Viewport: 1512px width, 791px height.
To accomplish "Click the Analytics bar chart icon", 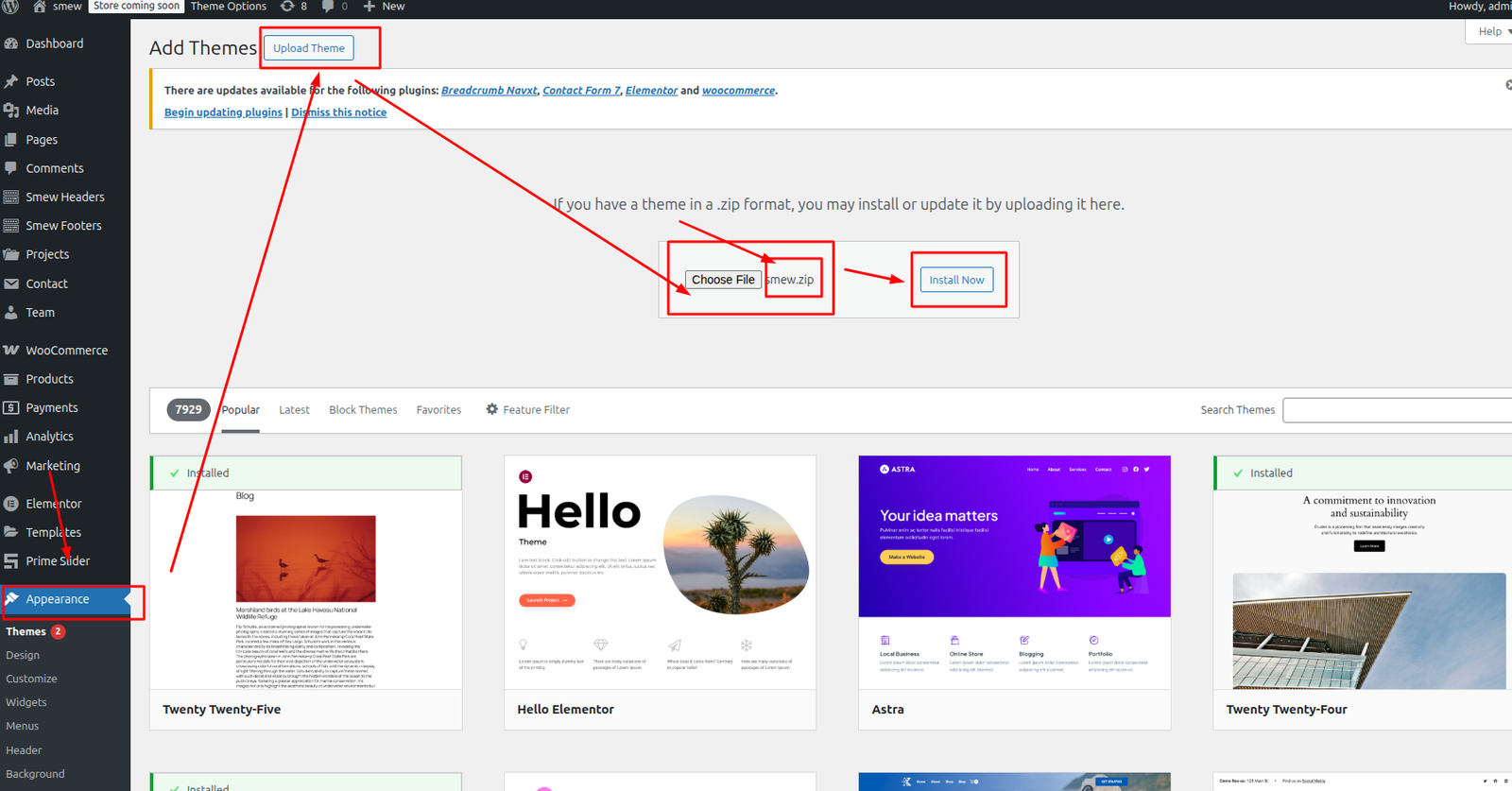I will click(11, 437).
